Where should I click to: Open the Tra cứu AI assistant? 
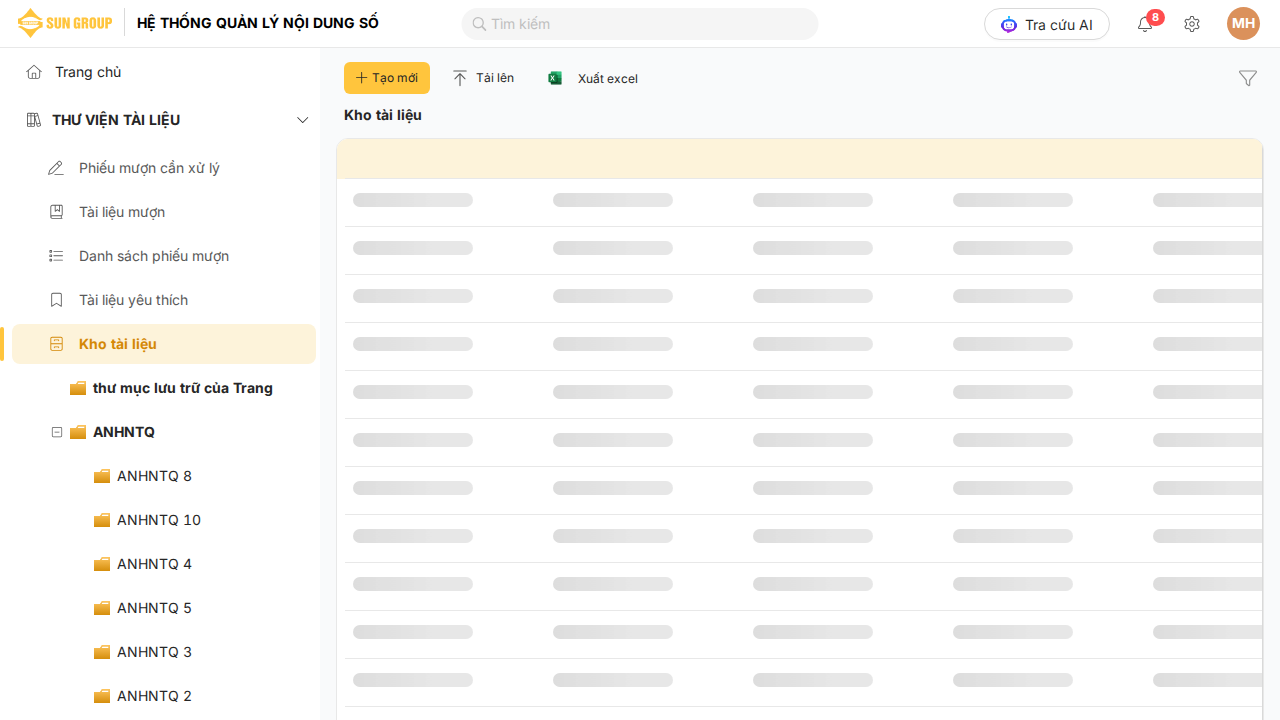1046,25
